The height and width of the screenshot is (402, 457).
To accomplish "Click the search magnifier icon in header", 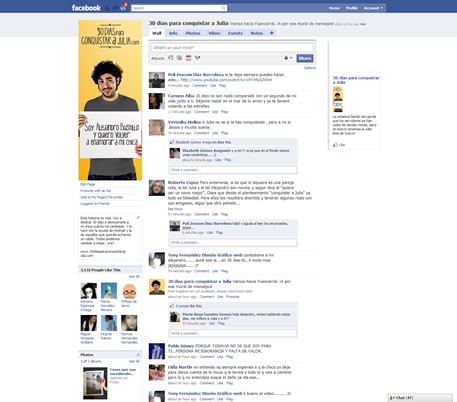I will tap(223, 8).
